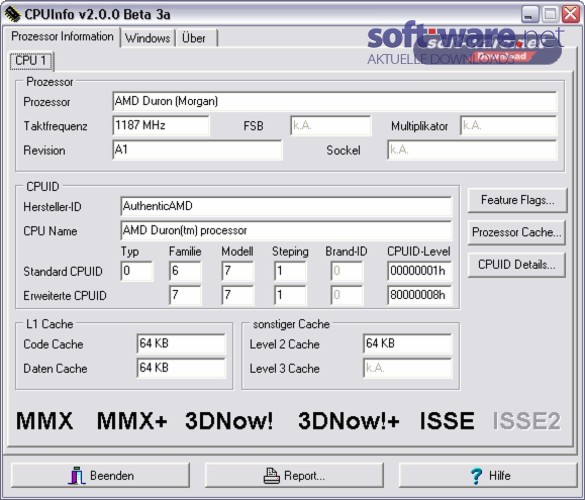The width and height of the screenshot is (585, 500).
Task: Click the exit door icon on Beenden
Action: (x=77, y=475)
